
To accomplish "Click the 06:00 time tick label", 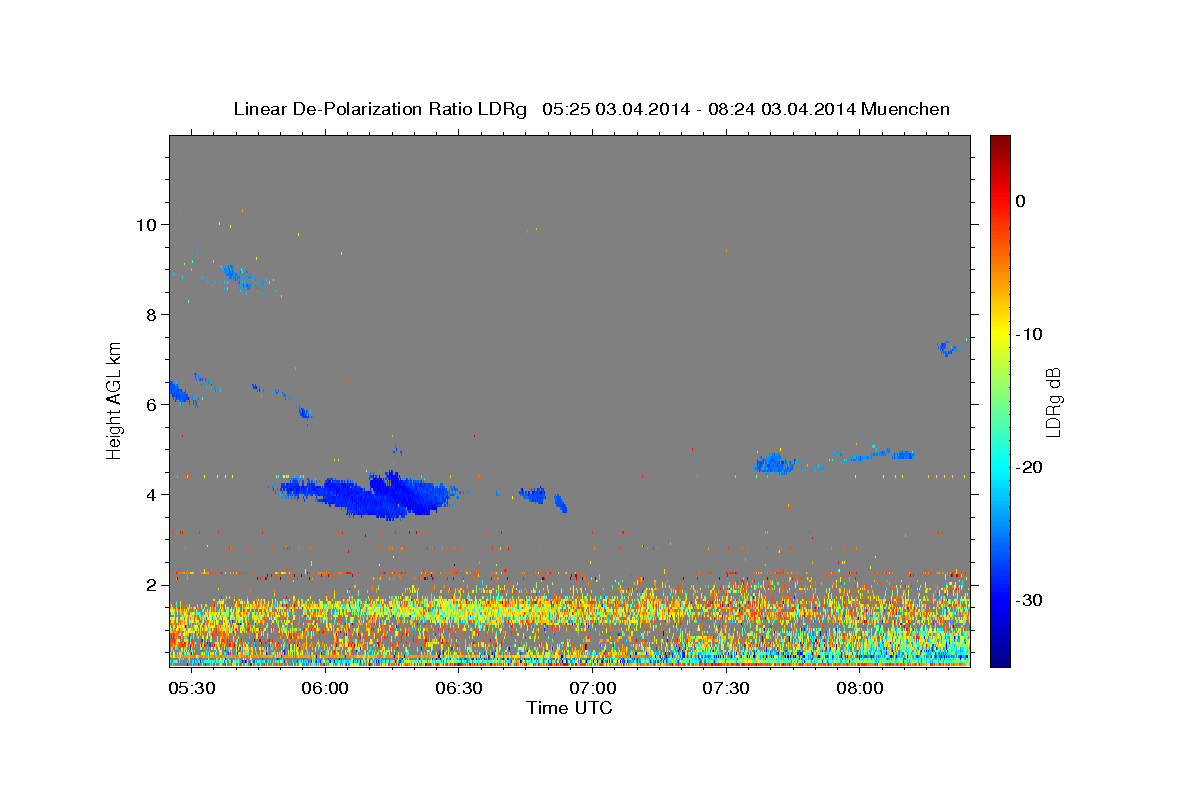I will (x=325, y=689).
